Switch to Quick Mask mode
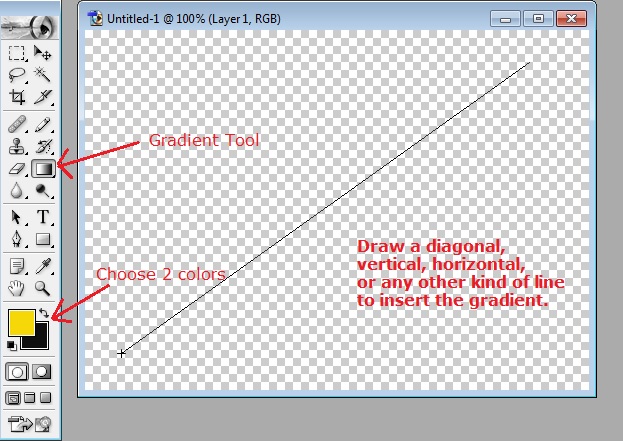Viewport: 623px width, 441px height. point(42,372)
